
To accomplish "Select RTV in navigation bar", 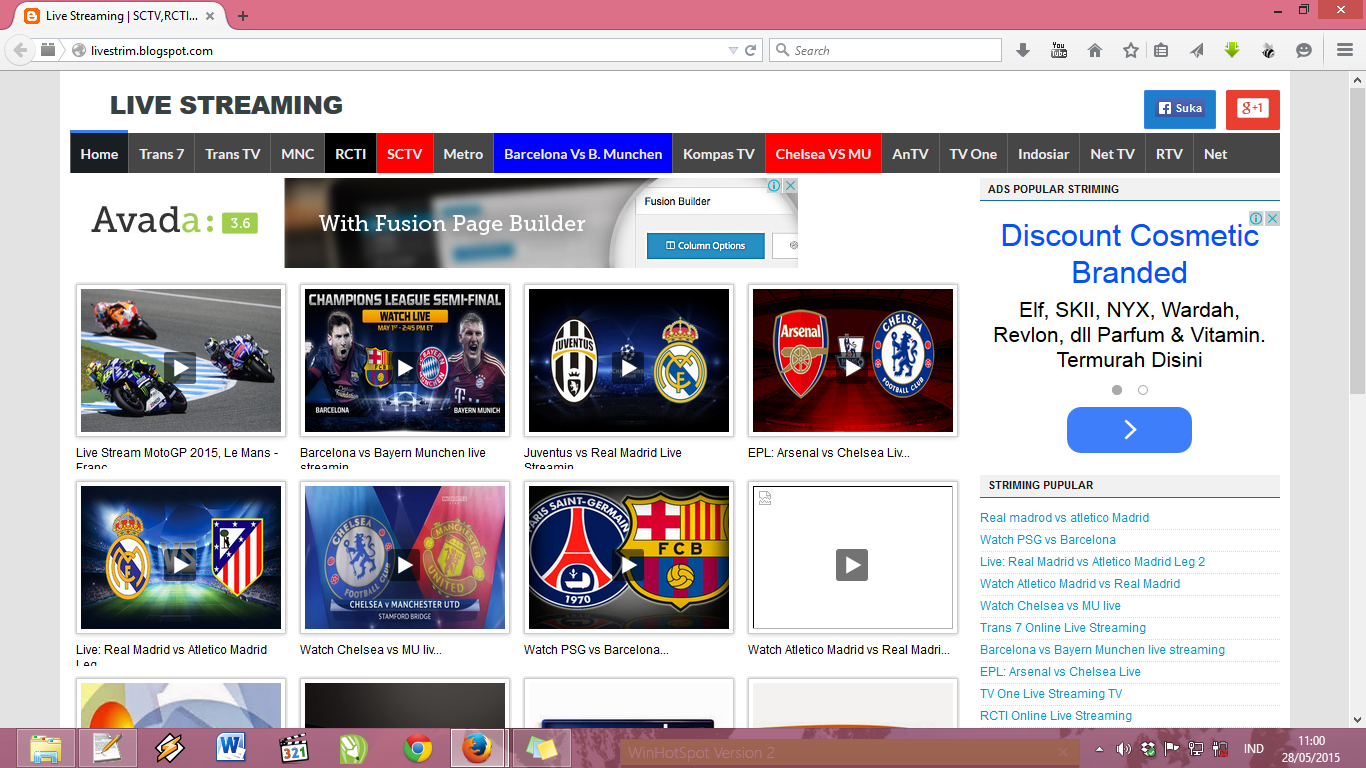I will click(1169, 154).
